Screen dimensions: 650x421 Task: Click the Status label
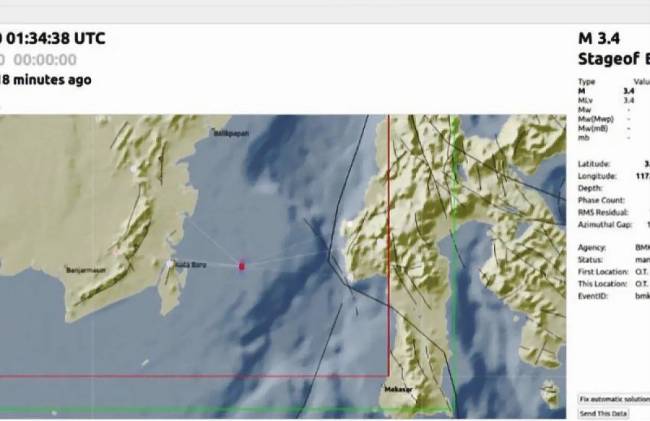590,260
